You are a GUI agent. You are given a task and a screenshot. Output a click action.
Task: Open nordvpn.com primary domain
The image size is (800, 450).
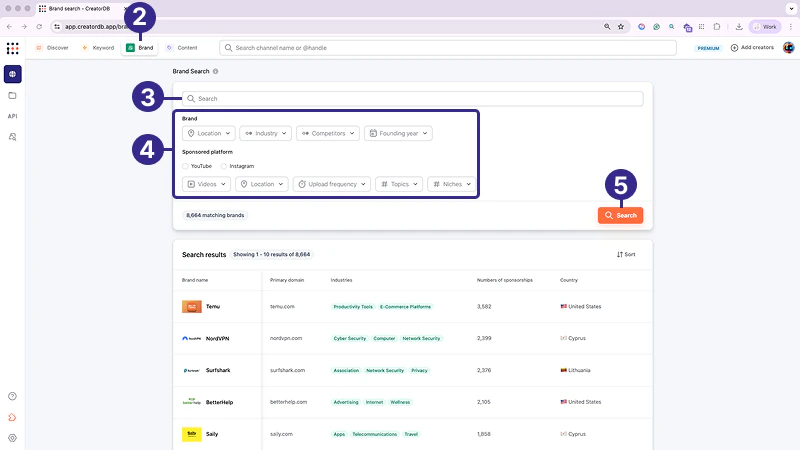[286, 338]
